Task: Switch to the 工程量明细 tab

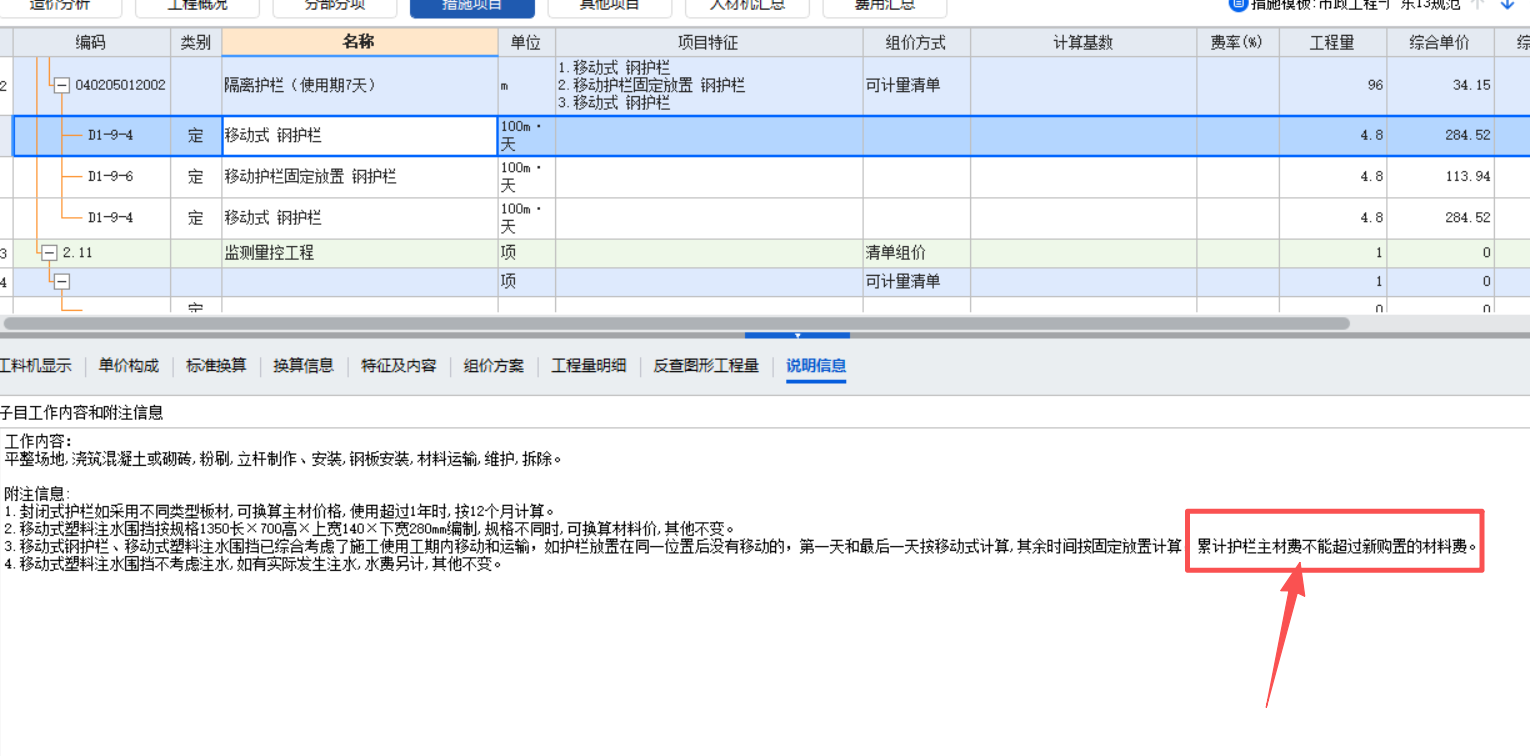Action: (589, 366)
